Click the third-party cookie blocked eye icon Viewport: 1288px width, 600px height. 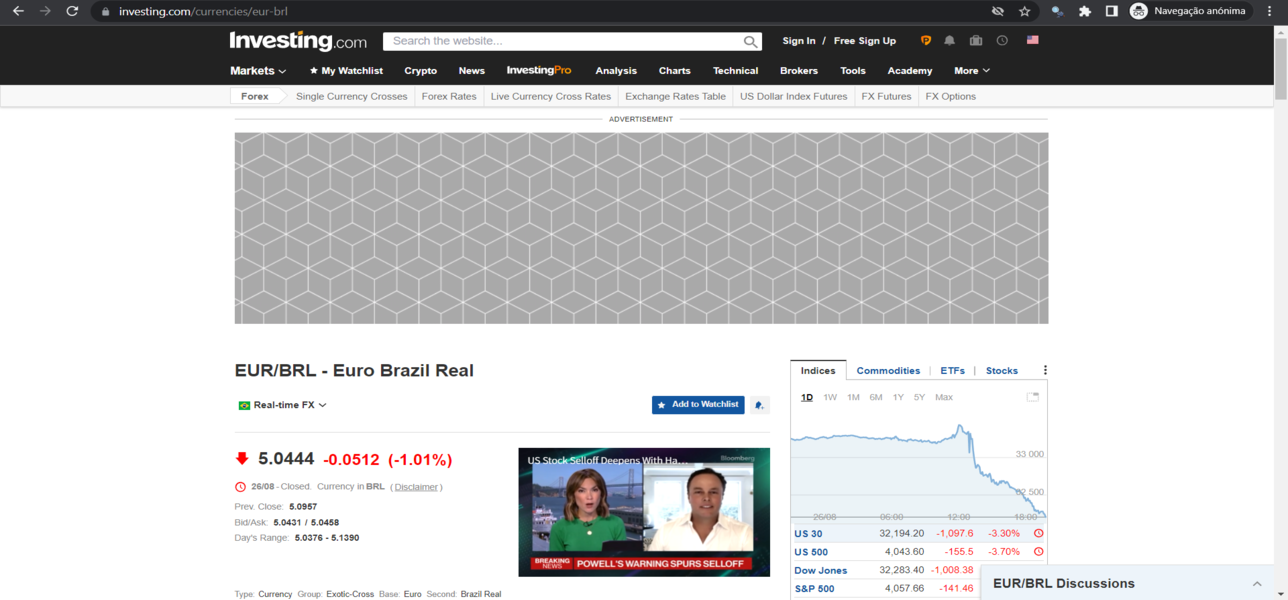(997, 11)
